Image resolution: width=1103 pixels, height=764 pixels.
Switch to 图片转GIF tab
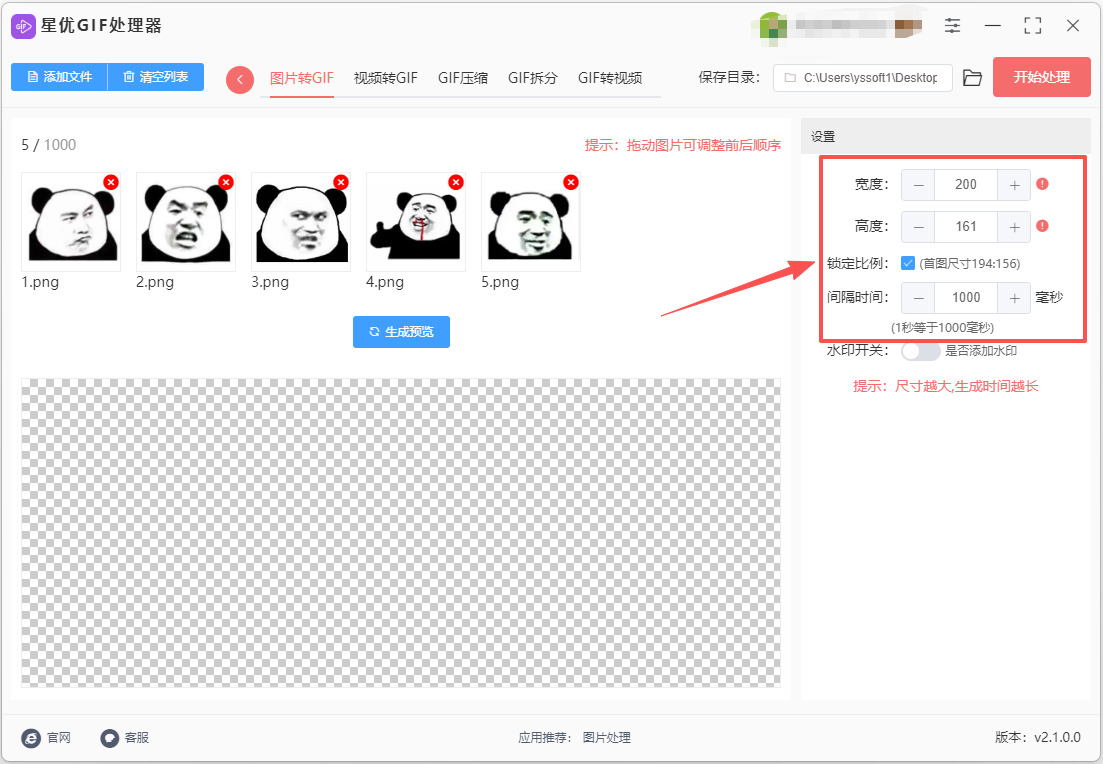302,78
